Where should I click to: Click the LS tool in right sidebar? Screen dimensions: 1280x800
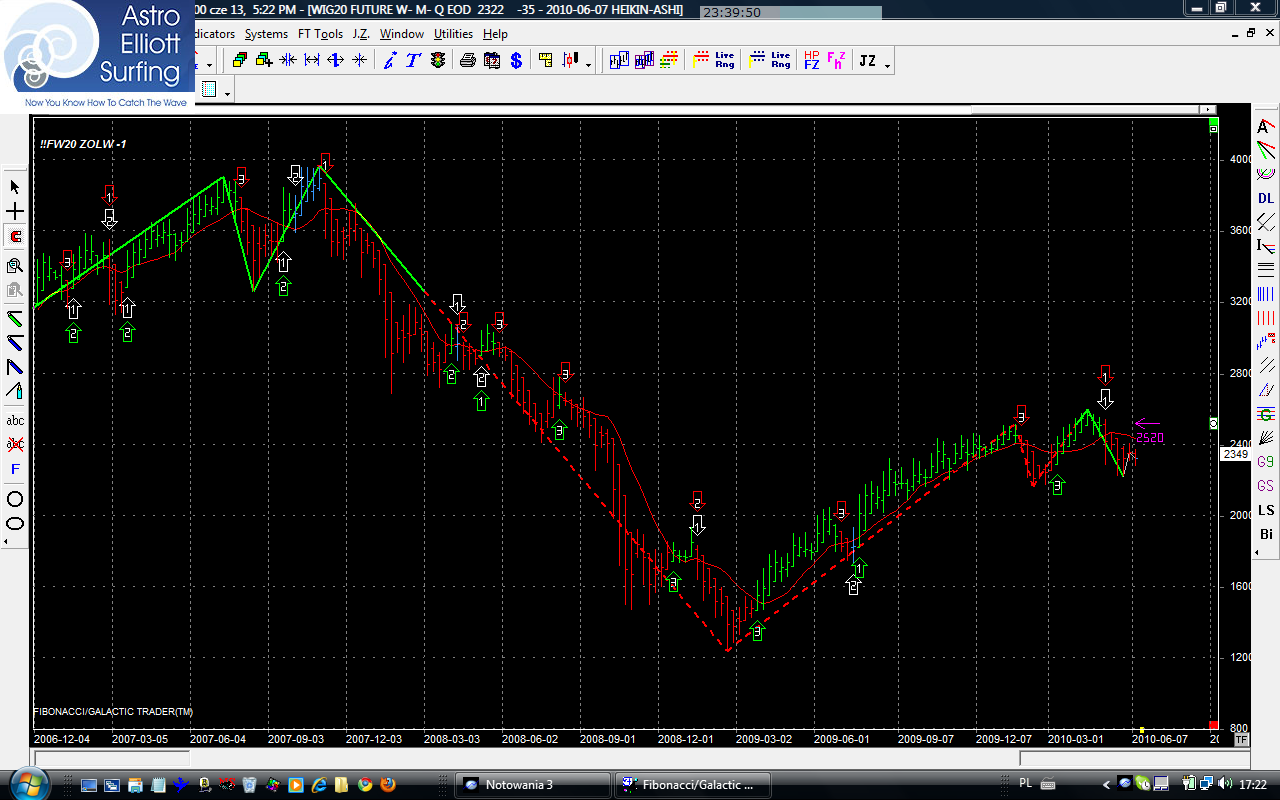coord(1266,510)
